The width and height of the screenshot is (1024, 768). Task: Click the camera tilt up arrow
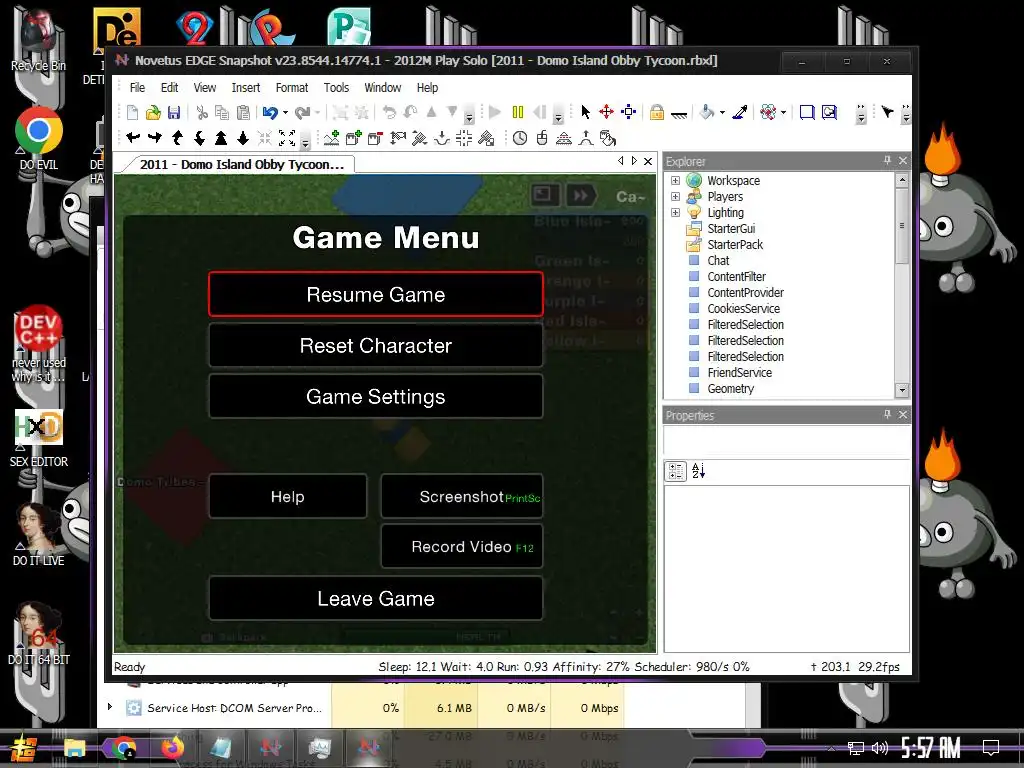(177, 138)
